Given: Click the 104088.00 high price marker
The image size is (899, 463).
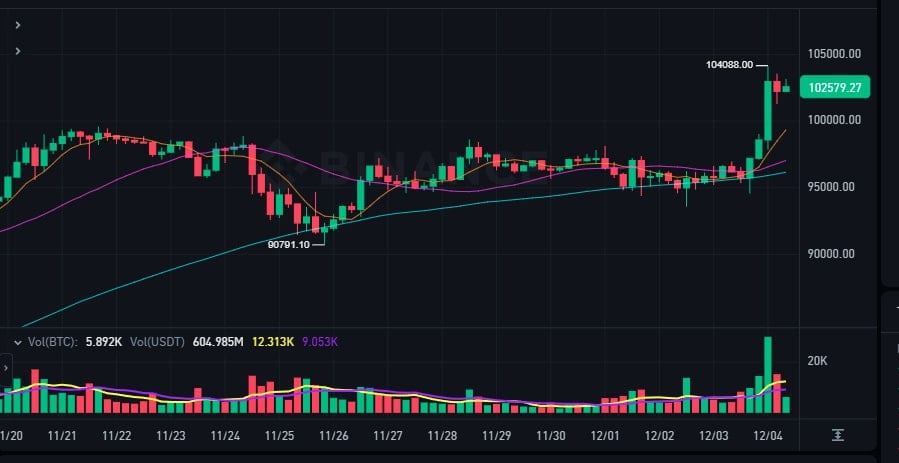Looking at the screenshot, I should pos(729,65).
